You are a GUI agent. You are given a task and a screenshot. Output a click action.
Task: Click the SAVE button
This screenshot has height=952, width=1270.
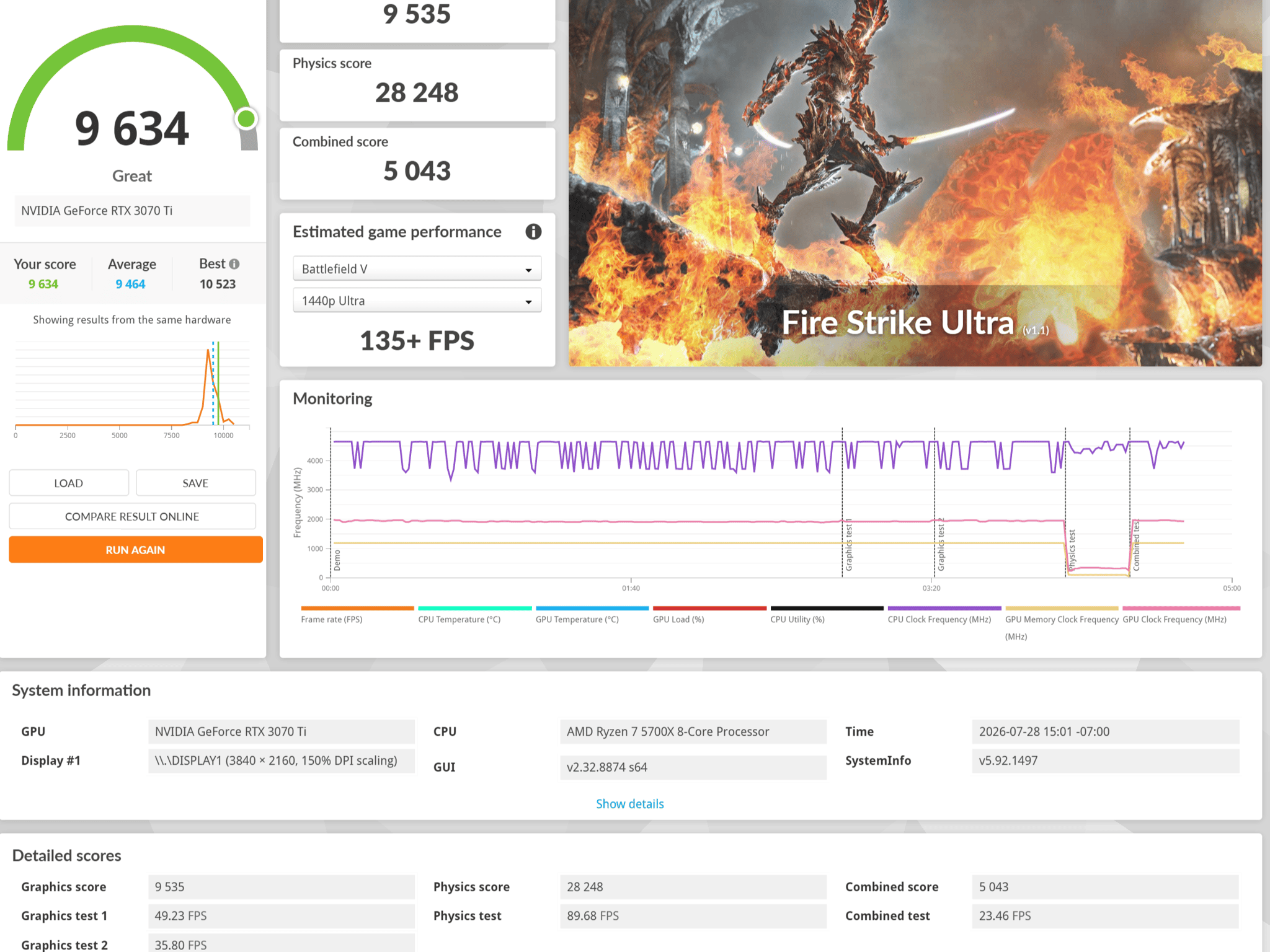pos(195,483)
